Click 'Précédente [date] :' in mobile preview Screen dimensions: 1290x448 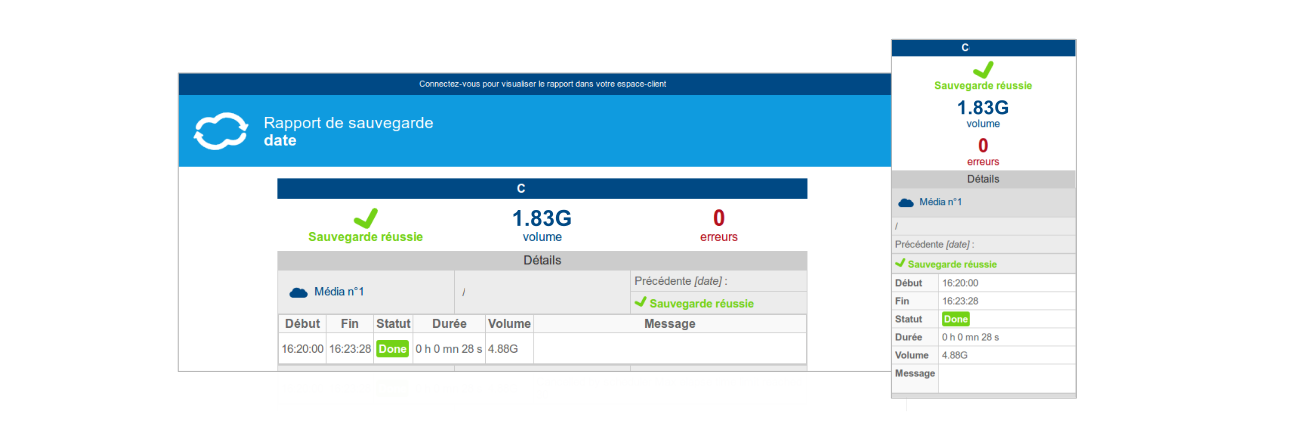point(934,244)
